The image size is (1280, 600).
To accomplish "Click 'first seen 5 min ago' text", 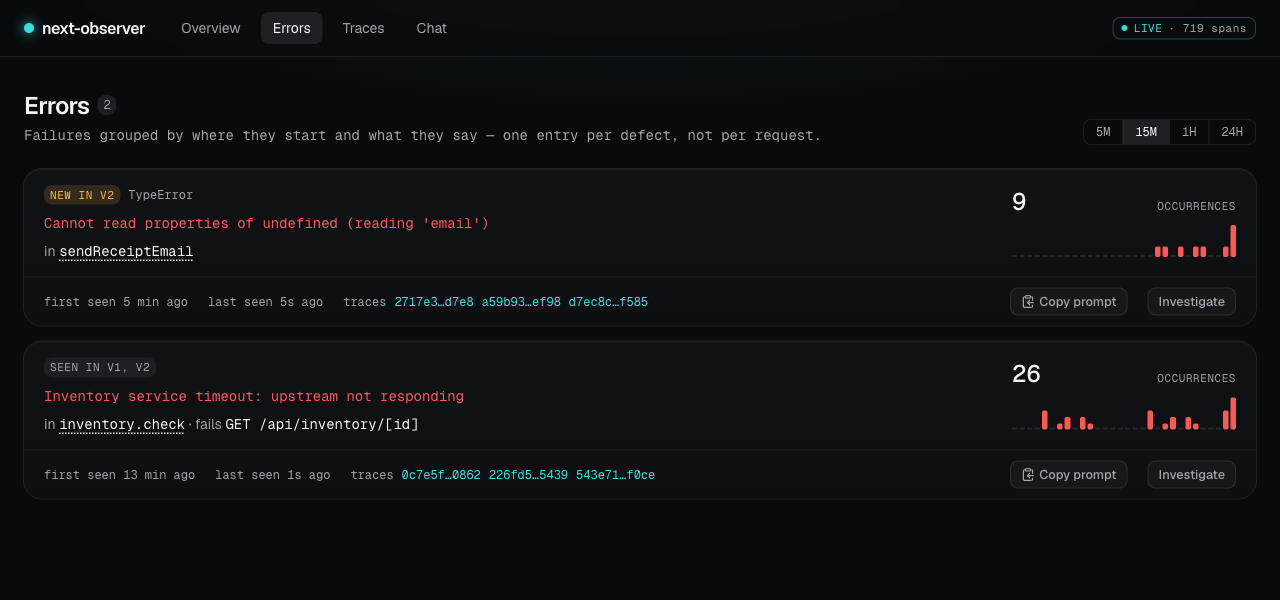I will (116, 302).
